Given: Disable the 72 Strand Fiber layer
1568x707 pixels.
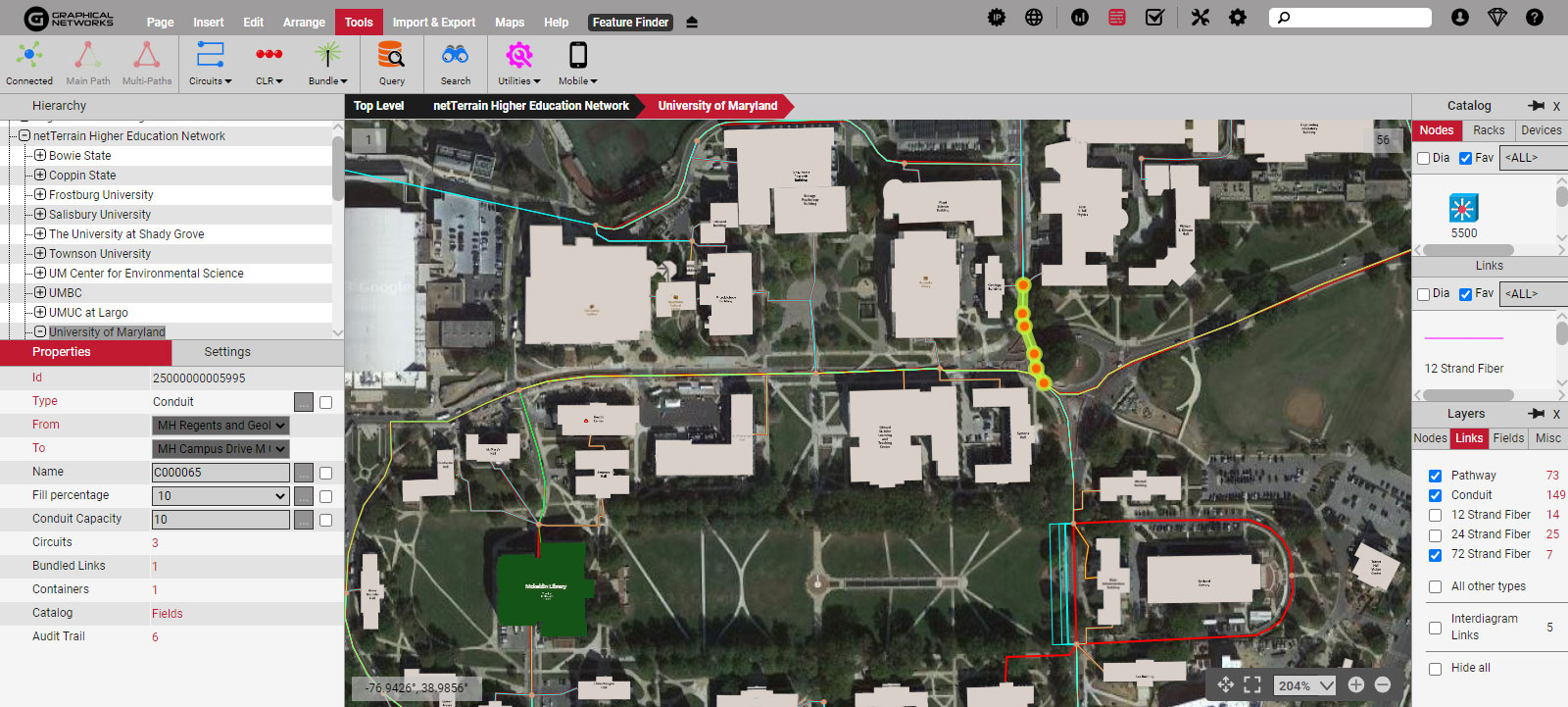Looking at the screenshot, I should pos(1435,554).
